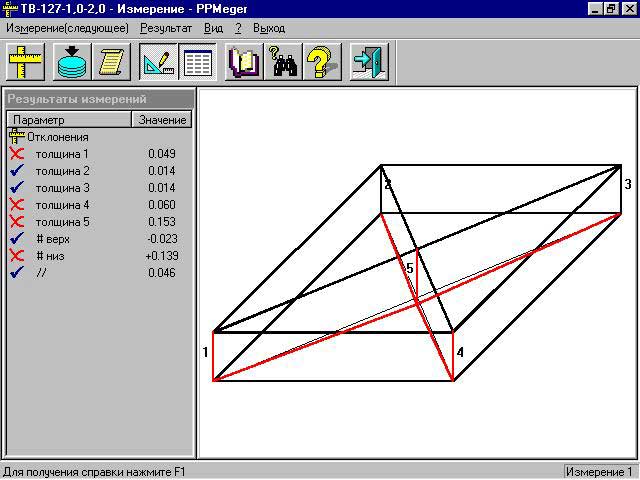This screenshot has height=480, width=640.
Task: Click the blue checkmark beside // row
Action: coord(17,272)
